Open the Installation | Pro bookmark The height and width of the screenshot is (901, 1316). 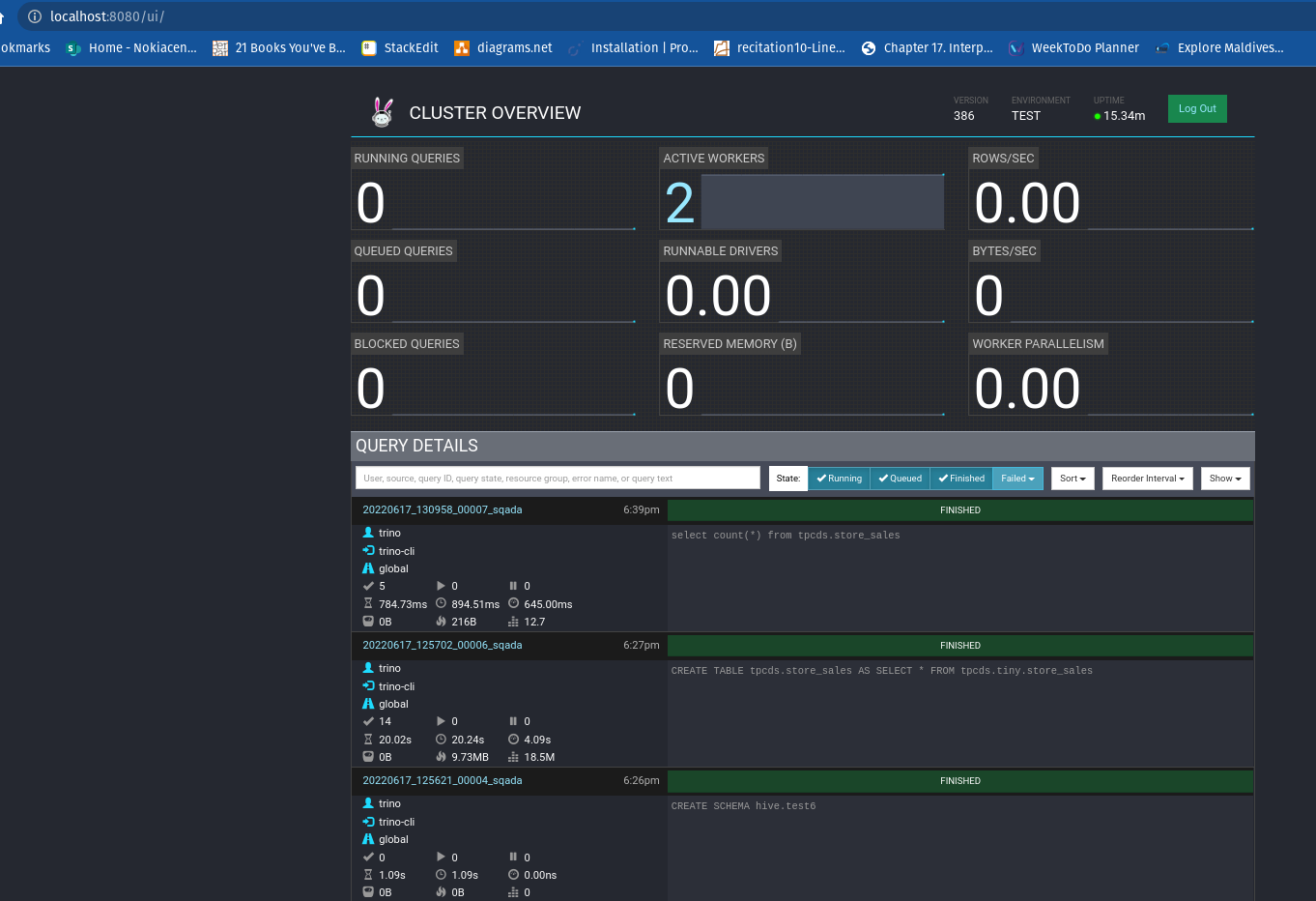[634, 47]
